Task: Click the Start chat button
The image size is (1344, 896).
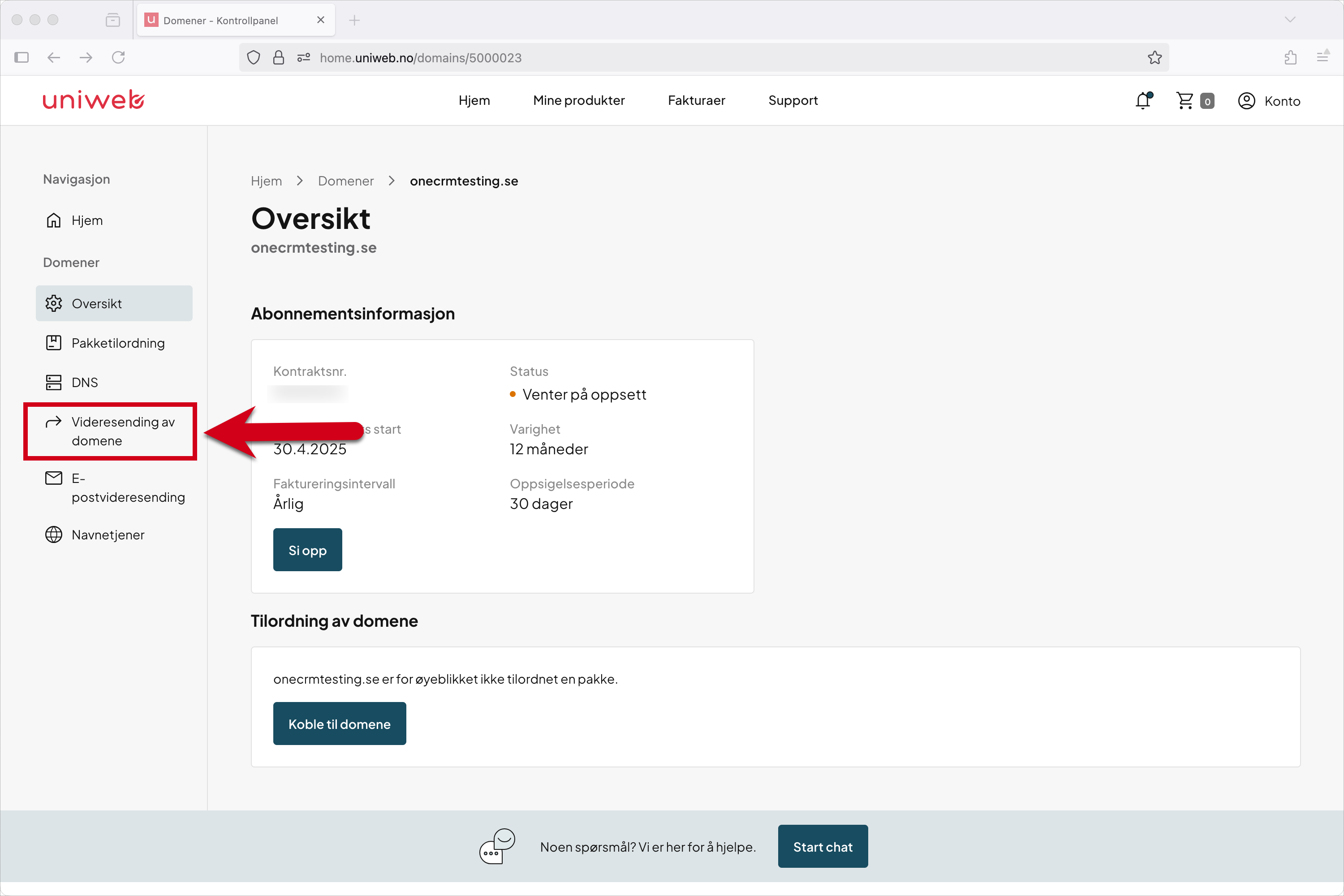Action: pos(823,846)
